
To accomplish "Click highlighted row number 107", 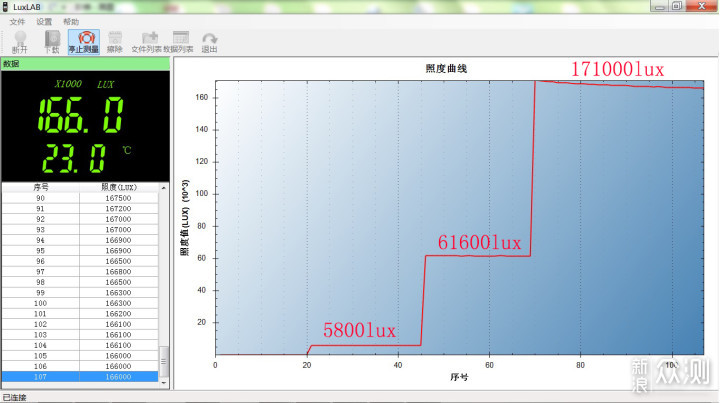I will coord(80,377).
